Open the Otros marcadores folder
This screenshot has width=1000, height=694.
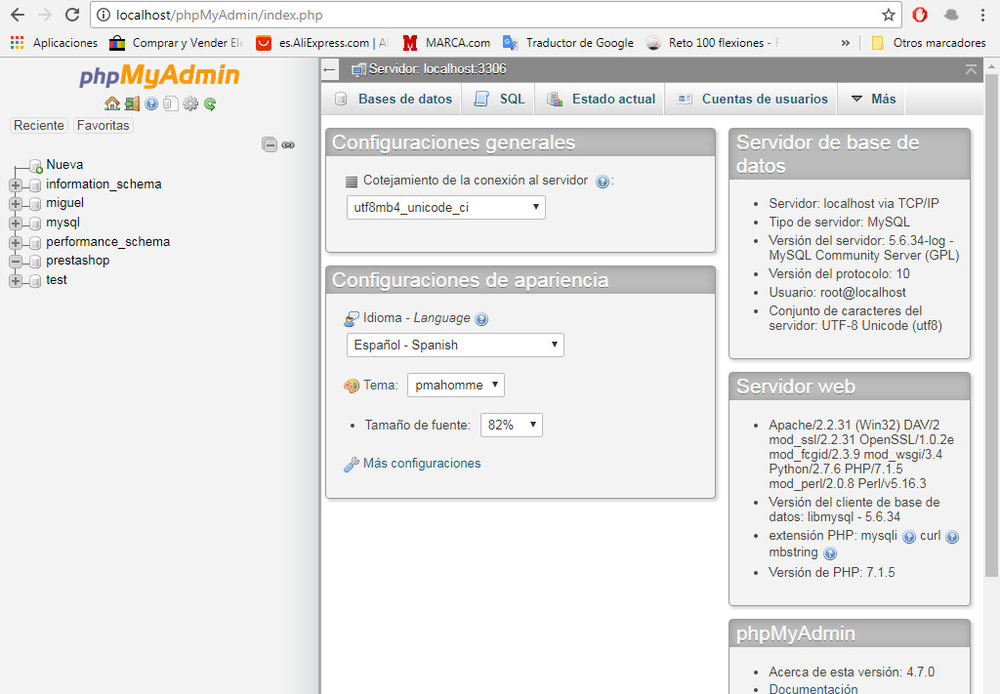929,43
